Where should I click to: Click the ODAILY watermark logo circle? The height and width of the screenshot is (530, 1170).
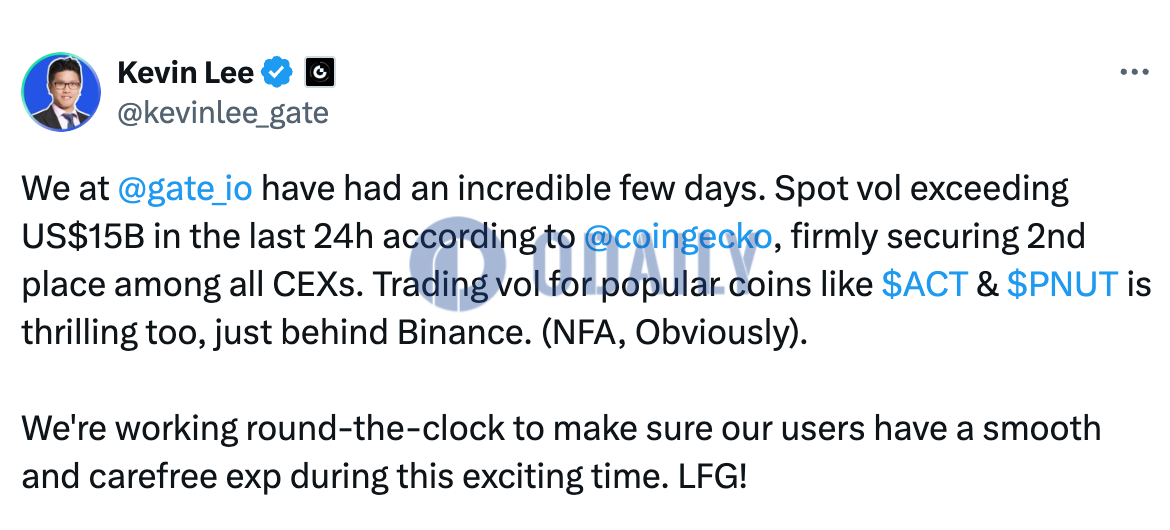point(458,263)
